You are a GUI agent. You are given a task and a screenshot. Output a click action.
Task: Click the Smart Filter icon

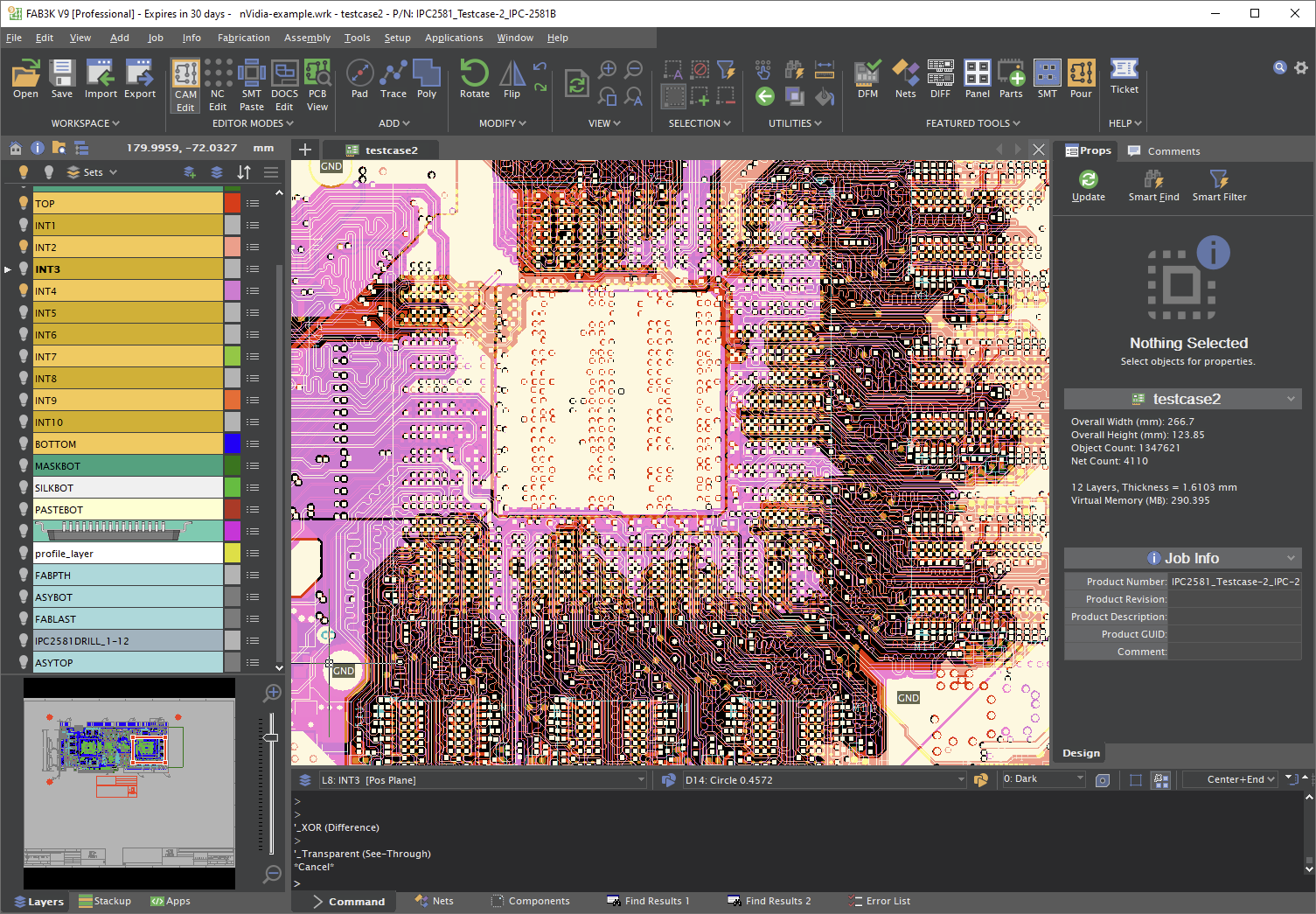tap(1220, 185)
